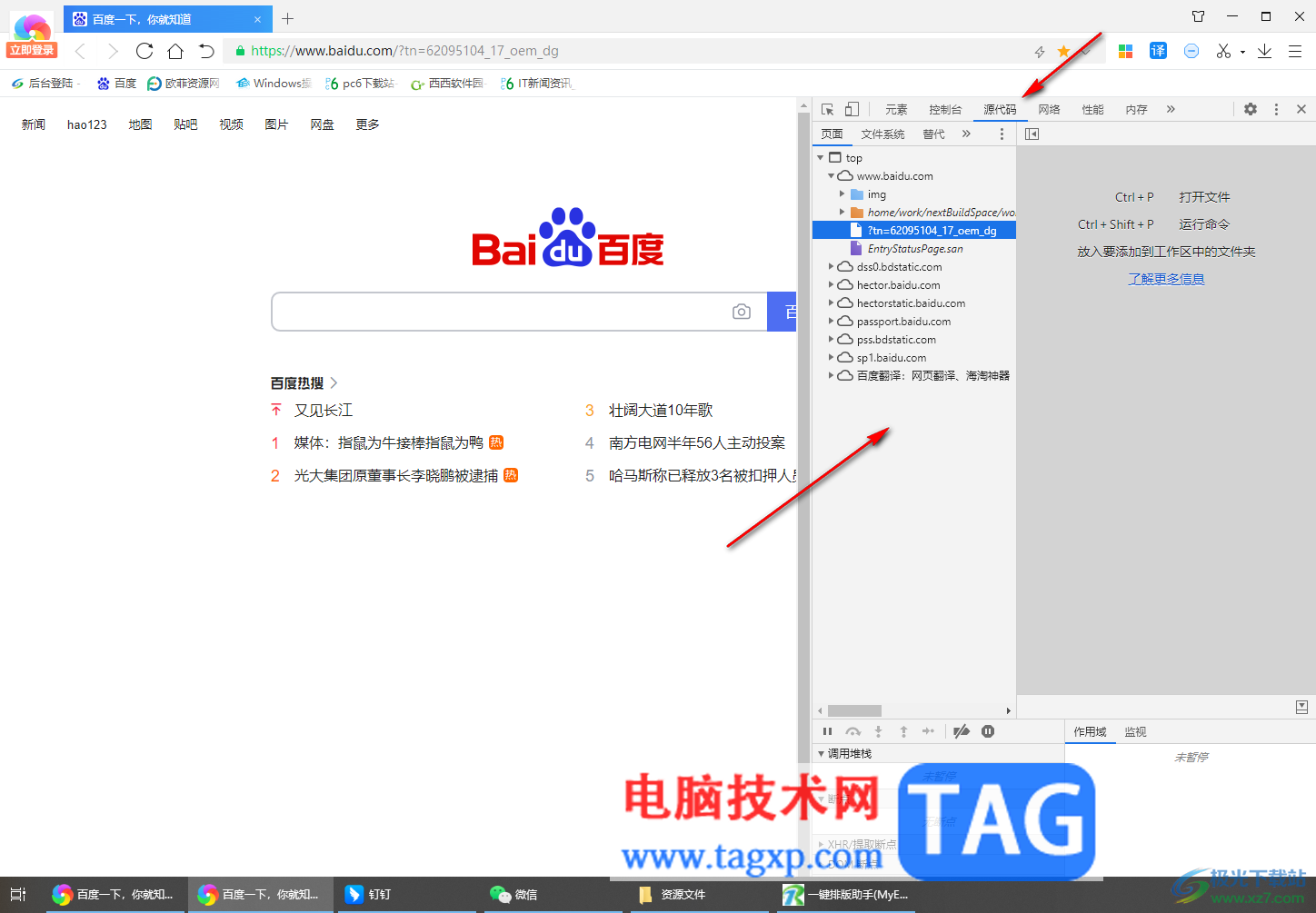Expand the 百度翻译 extension node
The image size is (1316, 913).
click(831, 375)
